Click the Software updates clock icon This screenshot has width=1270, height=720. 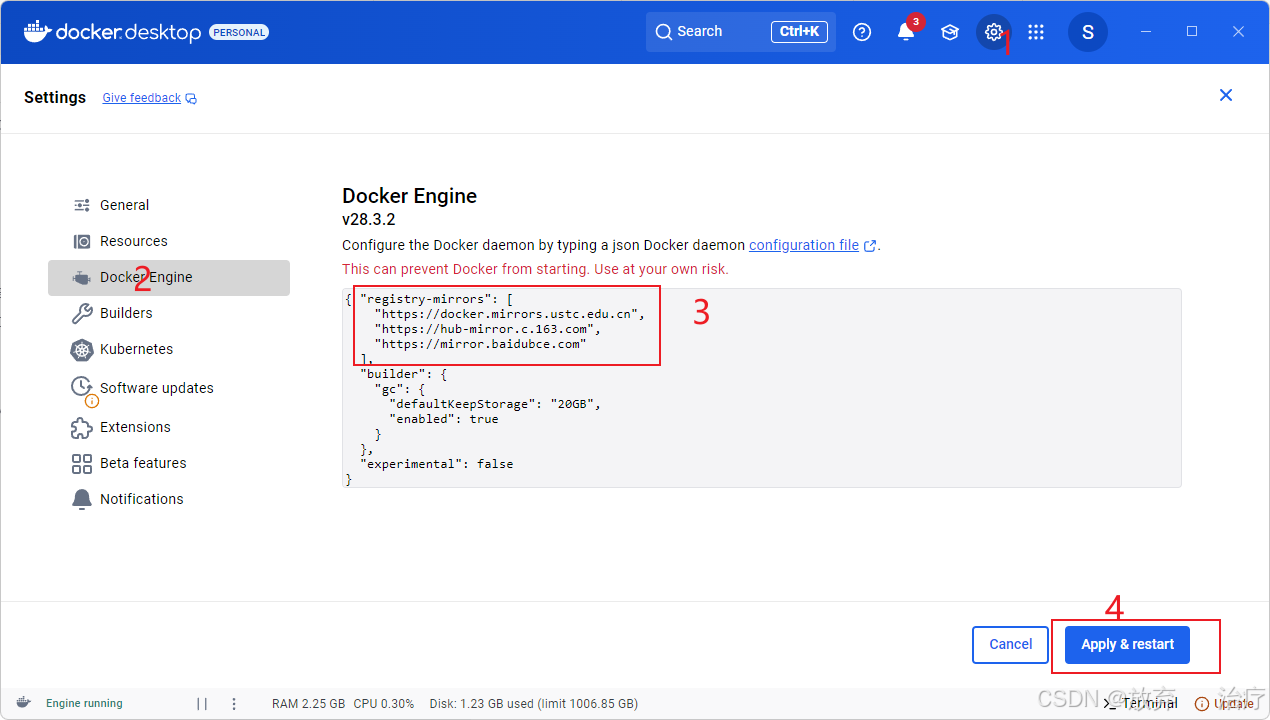pos(82,386)
